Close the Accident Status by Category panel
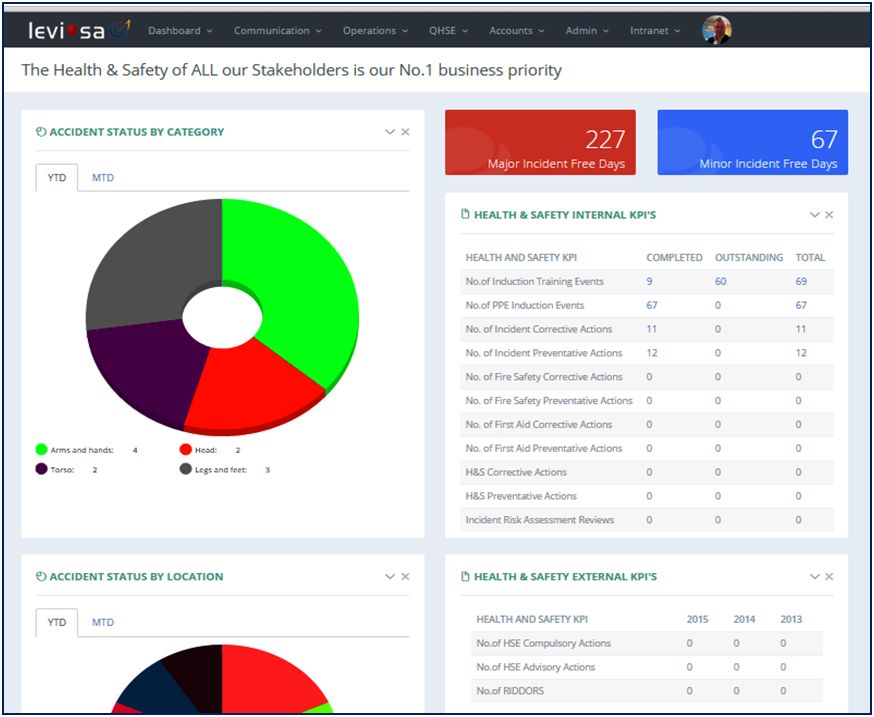The height and width of the screenshot is (717, 874). pos(405,132)
